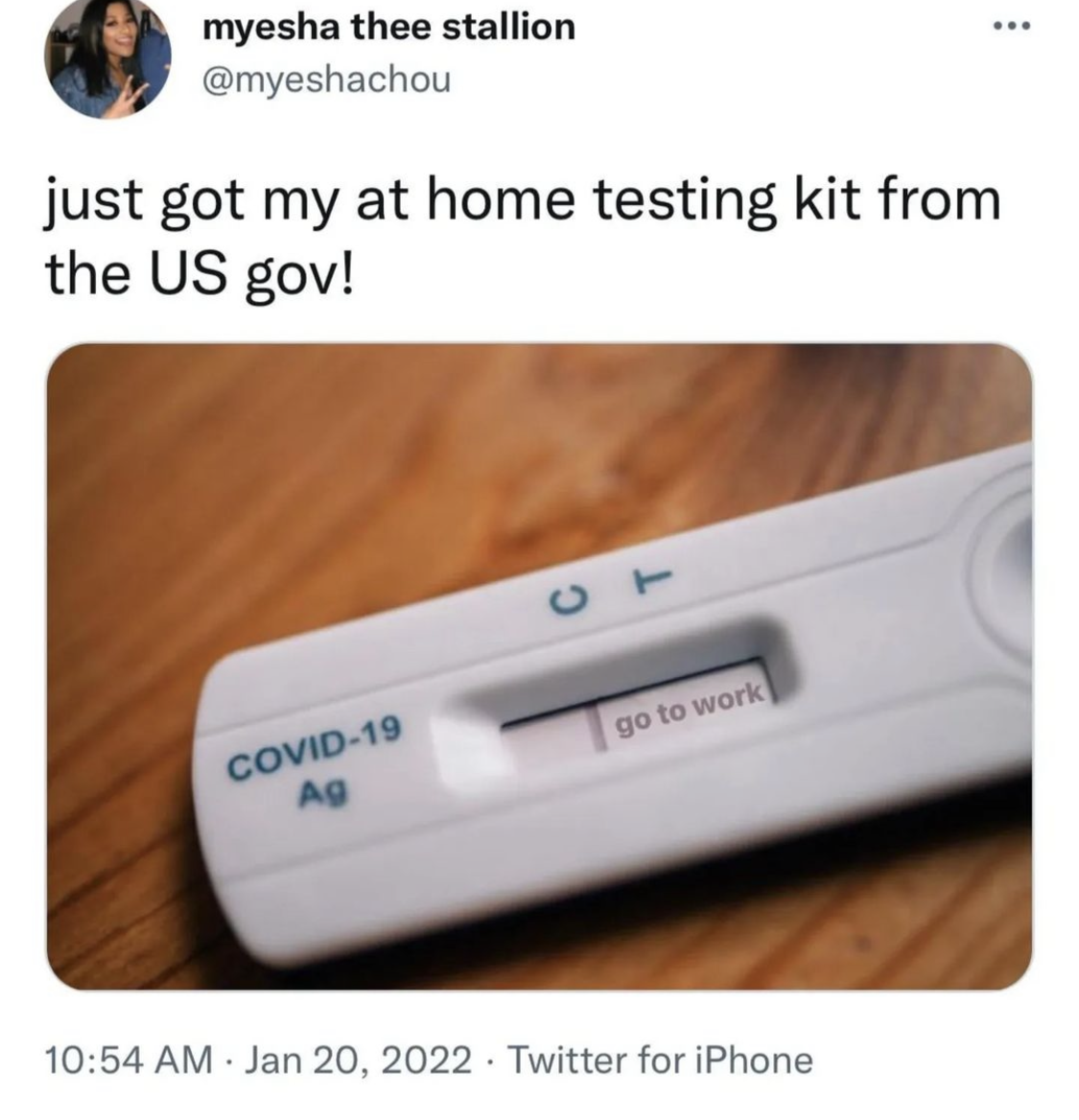1079x1120 pixels.
Task: Click the sample well on the test cassette
Action: click(1005, 566)
